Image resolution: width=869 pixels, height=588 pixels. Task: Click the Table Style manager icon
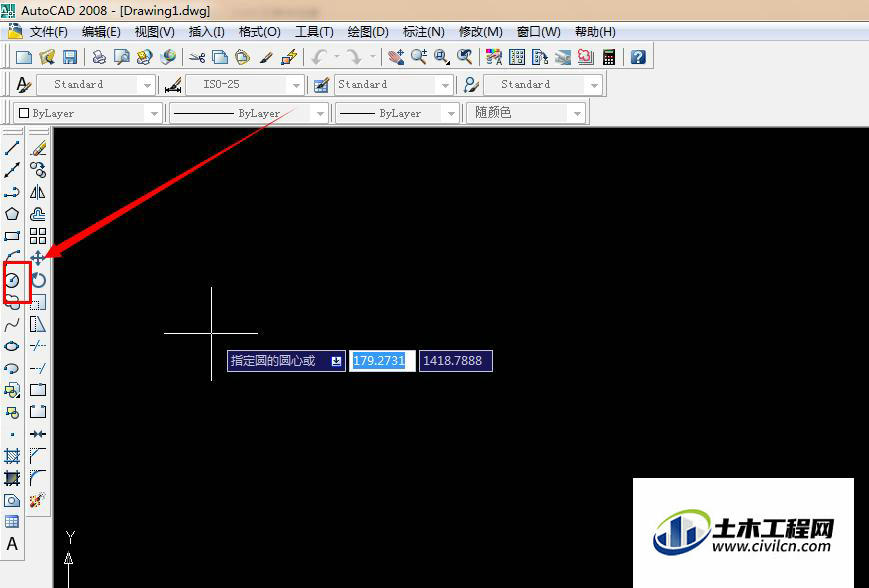click(x=321, y=85)
